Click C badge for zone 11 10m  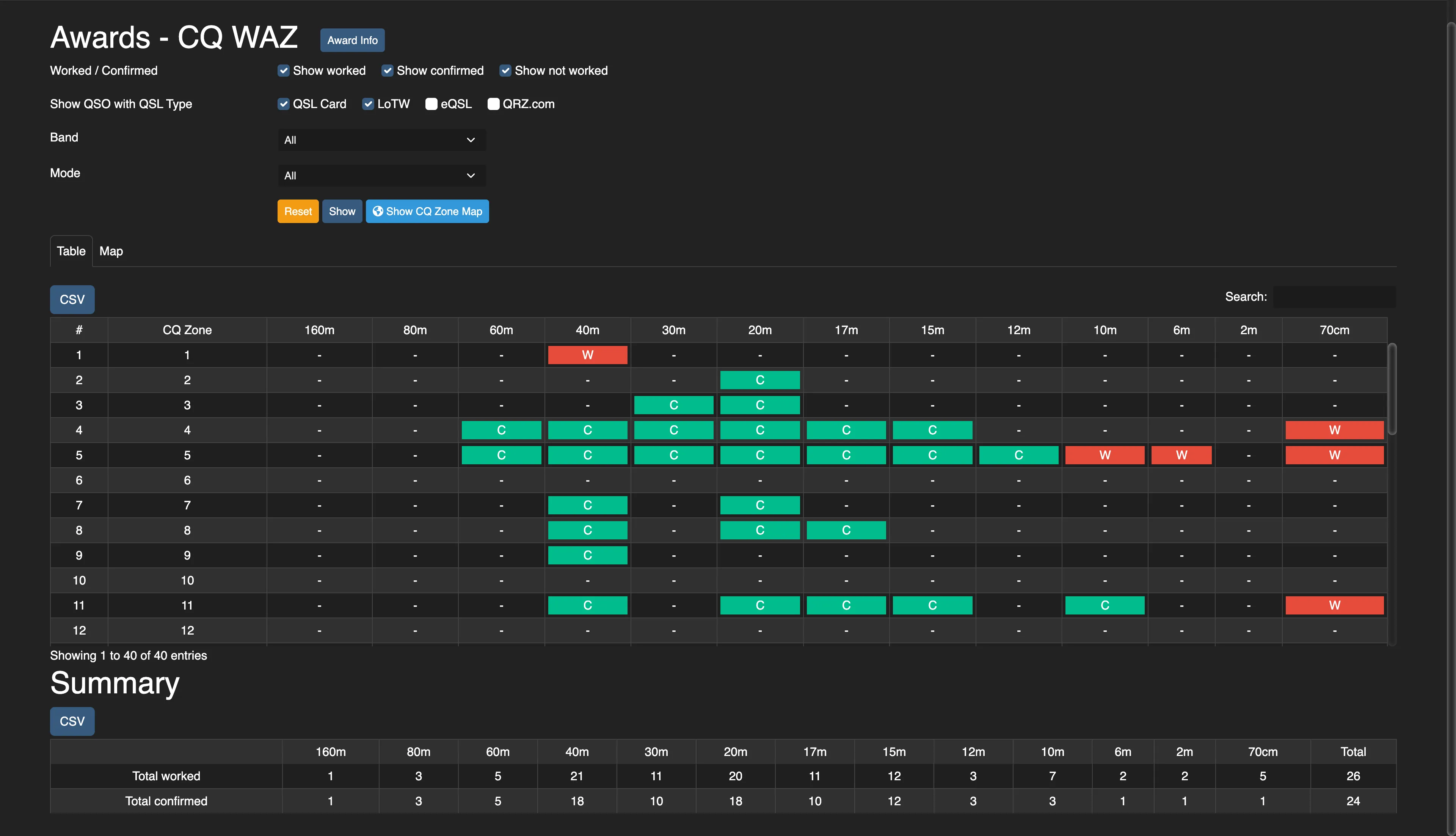(1104, 605)
